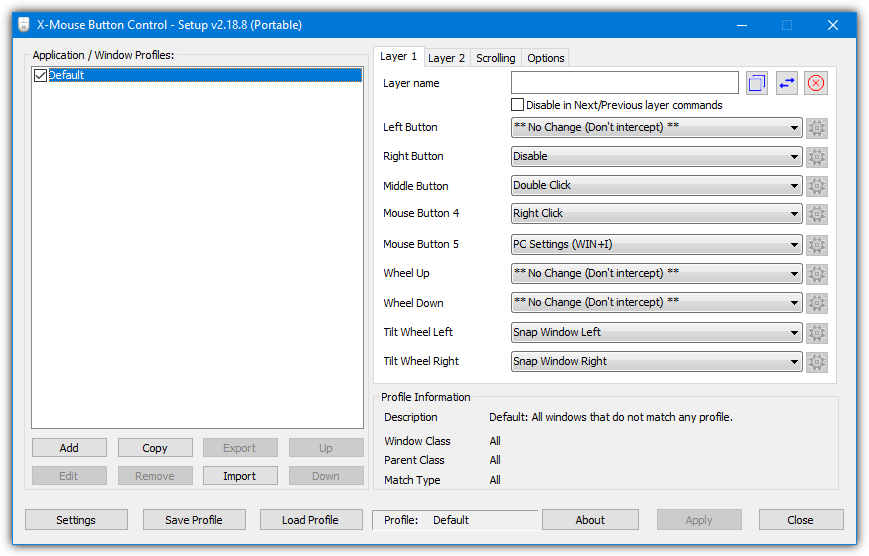Open the Mouse Button 5 dropdown

[656, 244]
